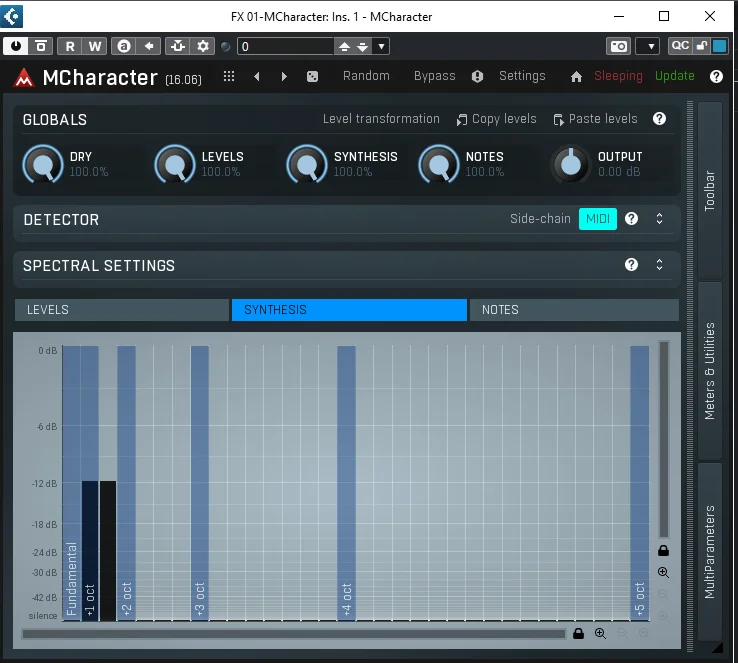738x663 pixels.
Task: Expand the Detector panel
Action: (659, 219)
